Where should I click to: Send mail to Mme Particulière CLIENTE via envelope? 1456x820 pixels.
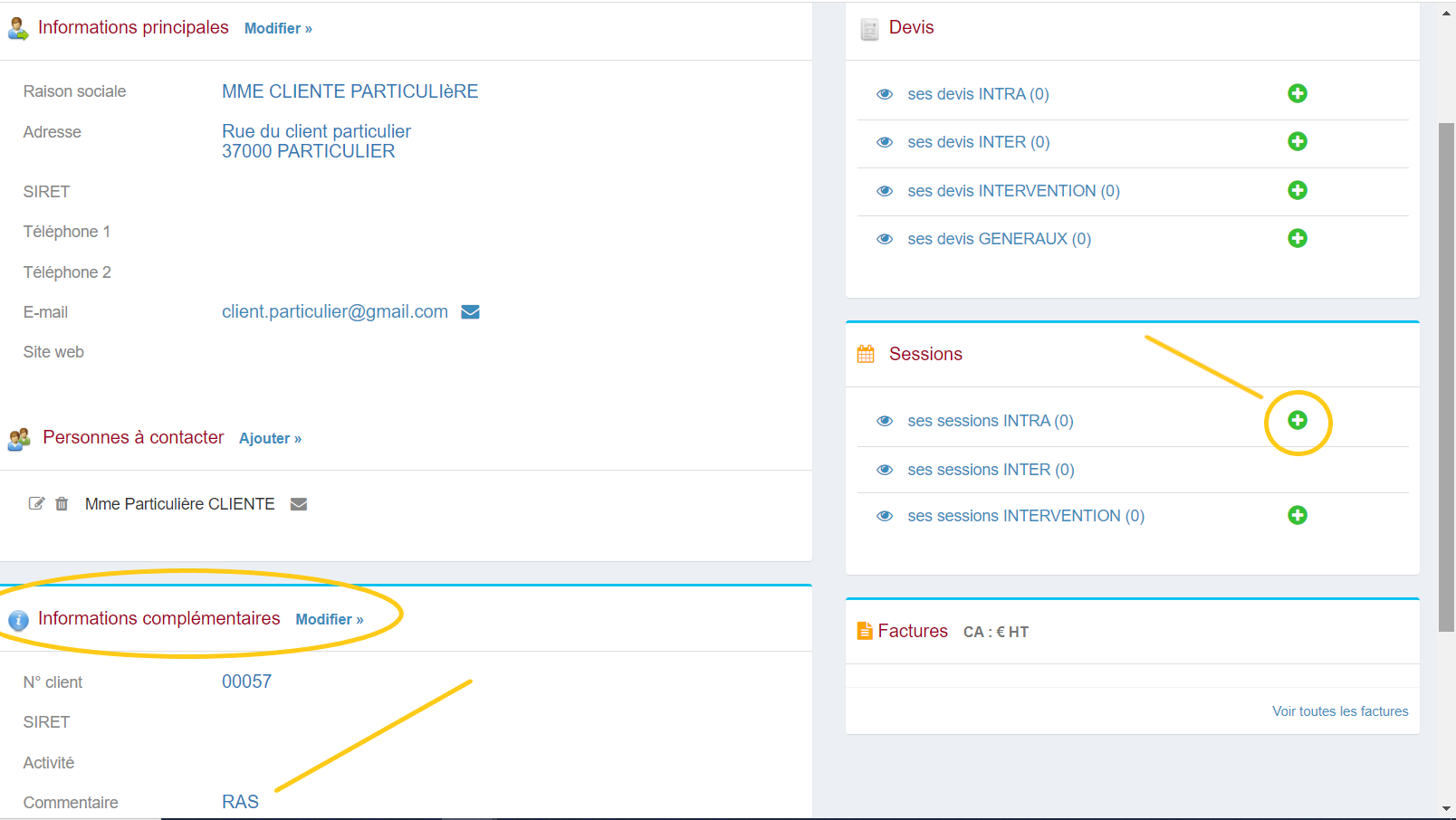click(x=300, y=504)
